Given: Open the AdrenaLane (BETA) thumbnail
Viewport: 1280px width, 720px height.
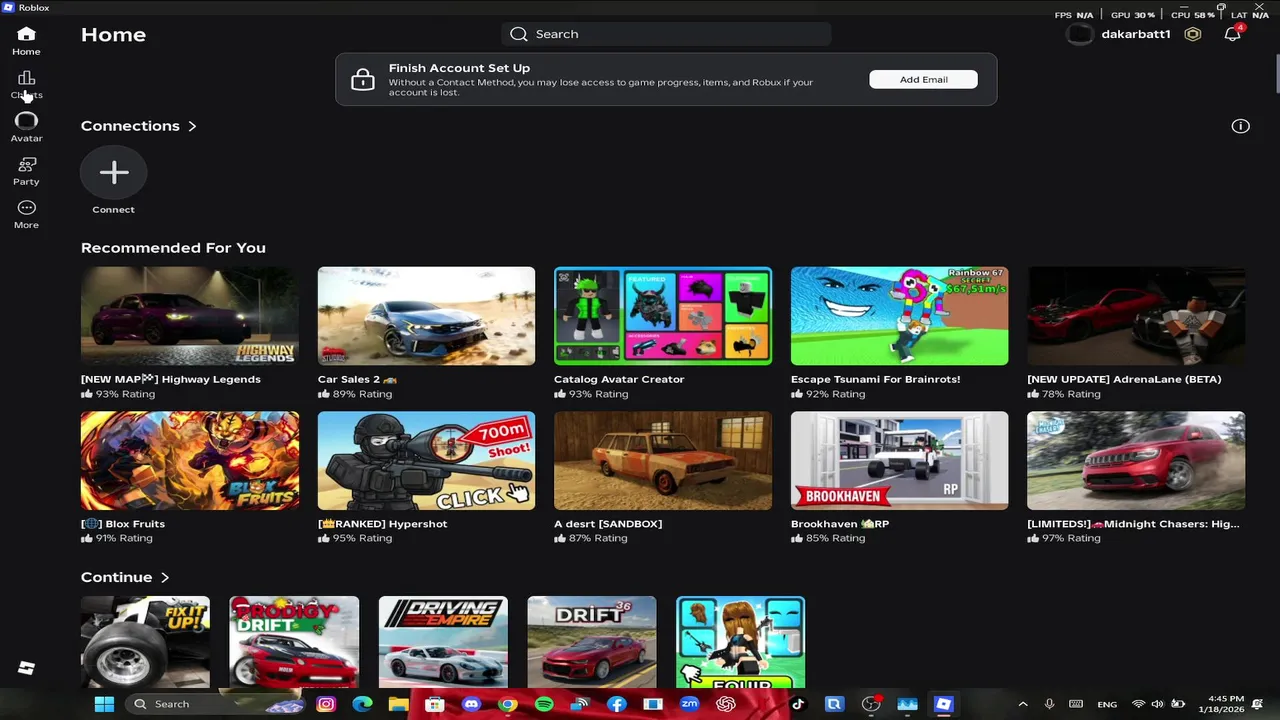Looking at the screenshot, I should click(1136, 316).
